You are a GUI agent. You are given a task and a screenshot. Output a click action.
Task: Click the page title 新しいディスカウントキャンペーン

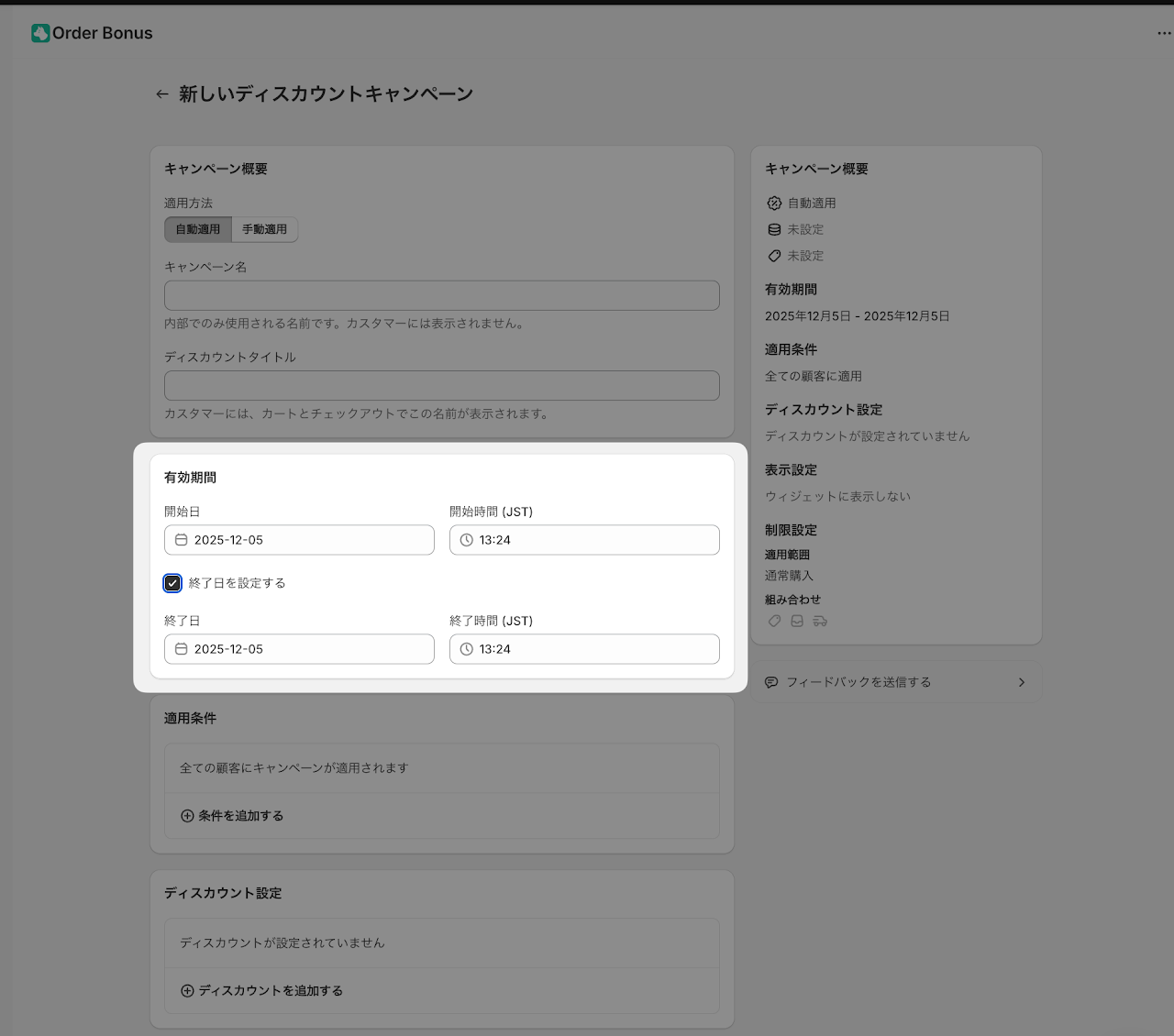pos(327,94)
